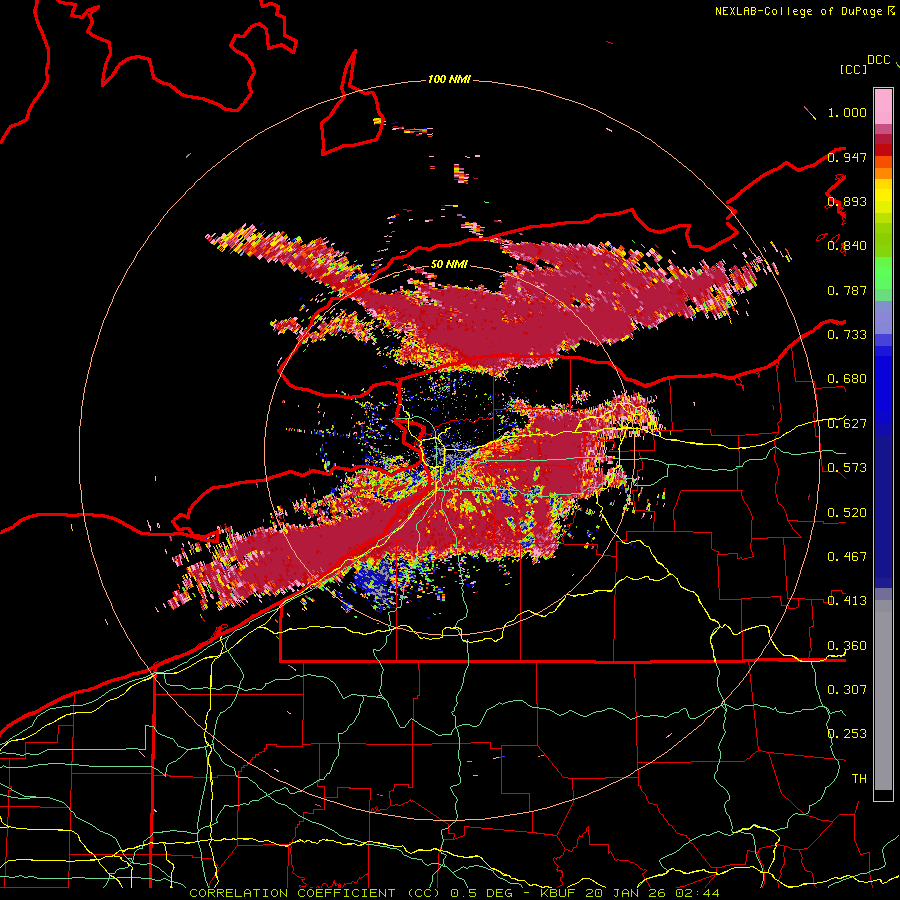Image resolution: width=900 pixels, height=900 pixels.
Task: Select the 0.360 value on the CC scale
Action: click(x=847, y=646)
